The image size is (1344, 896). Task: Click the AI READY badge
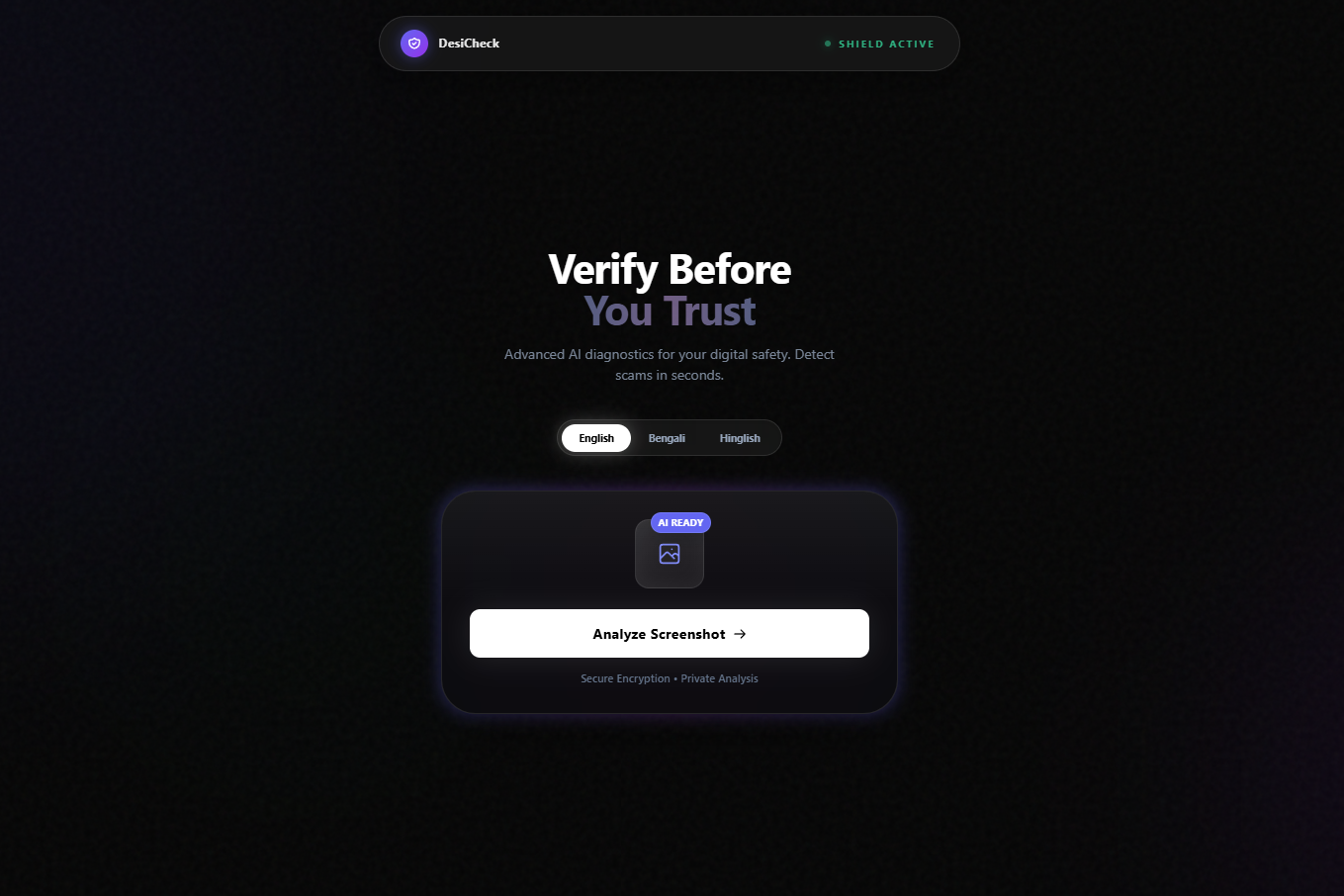[680, 522]
